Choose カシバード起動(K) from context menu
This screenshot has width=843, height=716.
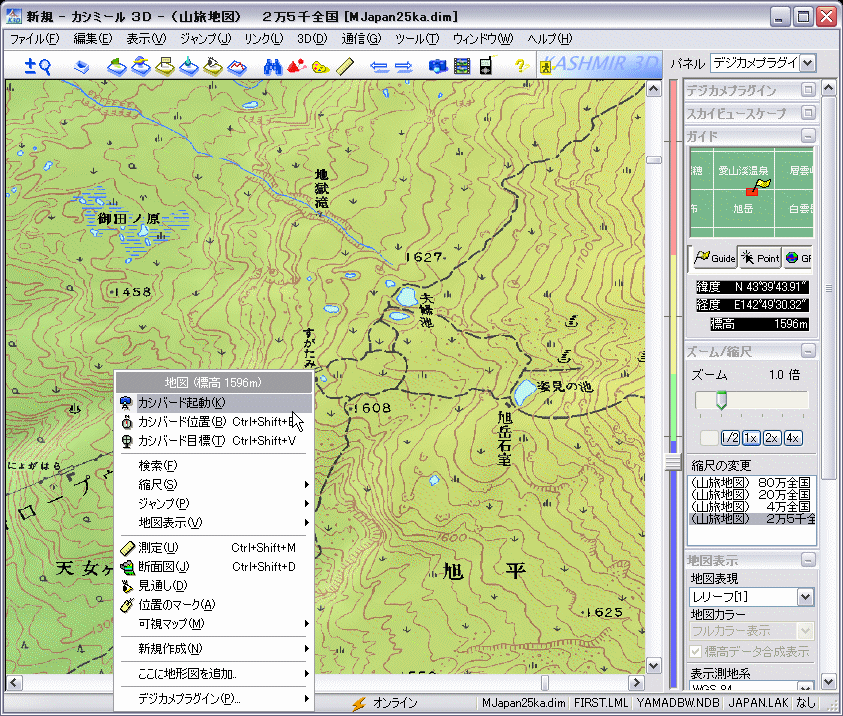coord(214,403)
